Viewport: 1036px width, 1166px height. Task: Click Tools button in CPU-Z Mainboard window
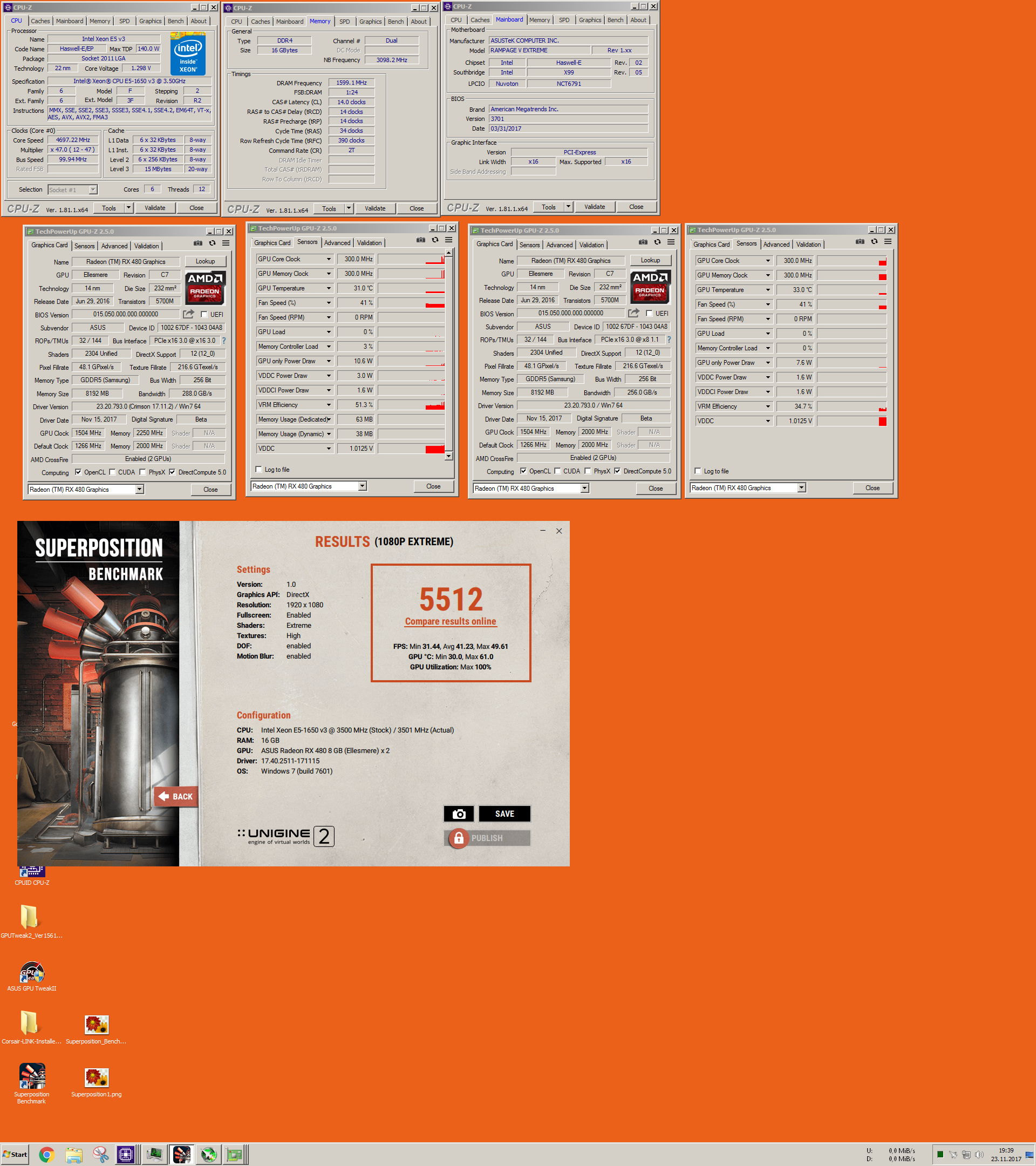549,207
